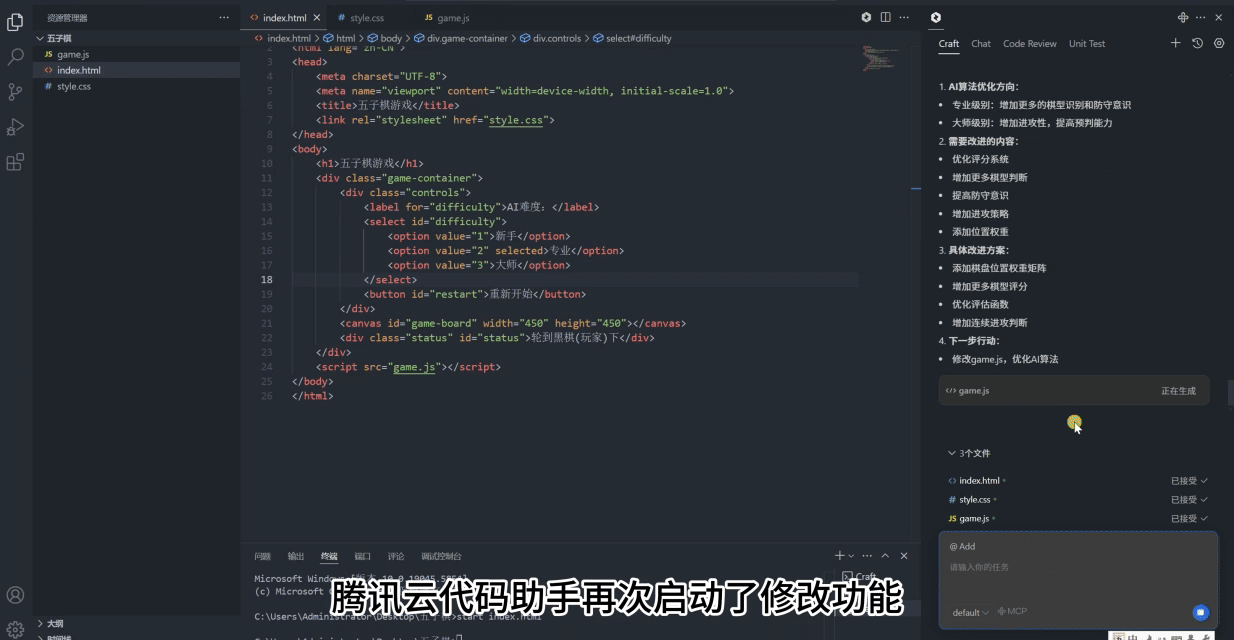The height and width of the screenshot is (640, 1234).
Task: Click the game.js link on line 24
Action: (415, 367)
